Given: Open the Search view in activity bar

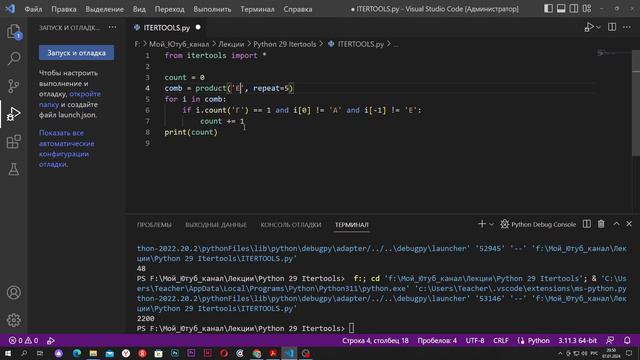Looking at the screenshot, I should click(x=13, y=58).
